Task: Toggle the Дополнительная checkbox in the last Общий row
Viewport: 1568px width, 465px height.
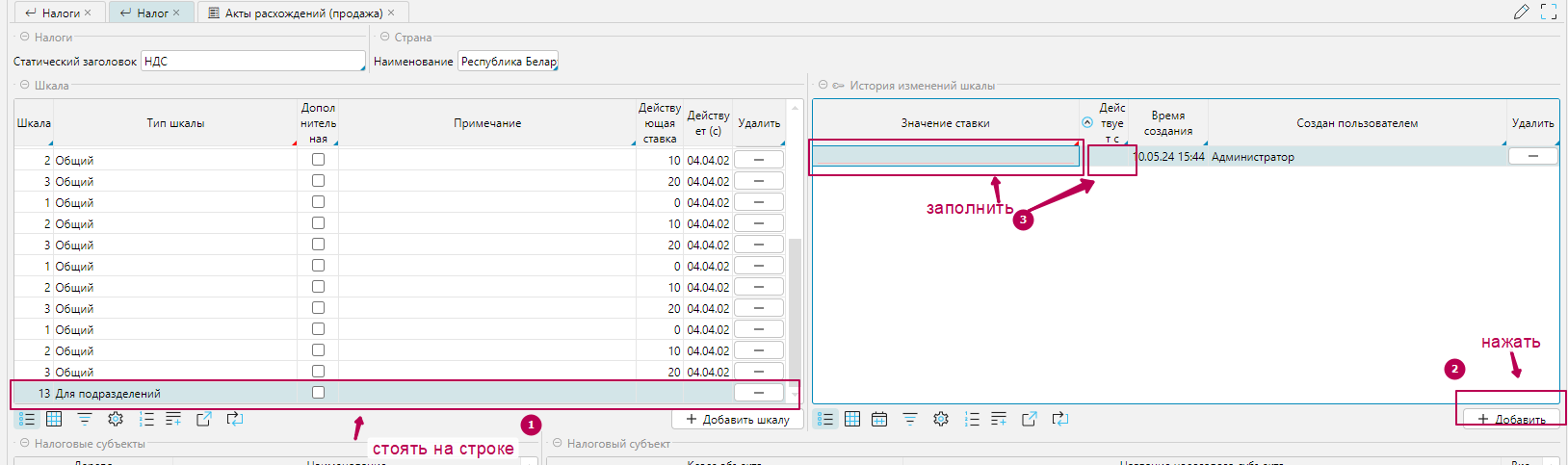Action: click(318, 372)
